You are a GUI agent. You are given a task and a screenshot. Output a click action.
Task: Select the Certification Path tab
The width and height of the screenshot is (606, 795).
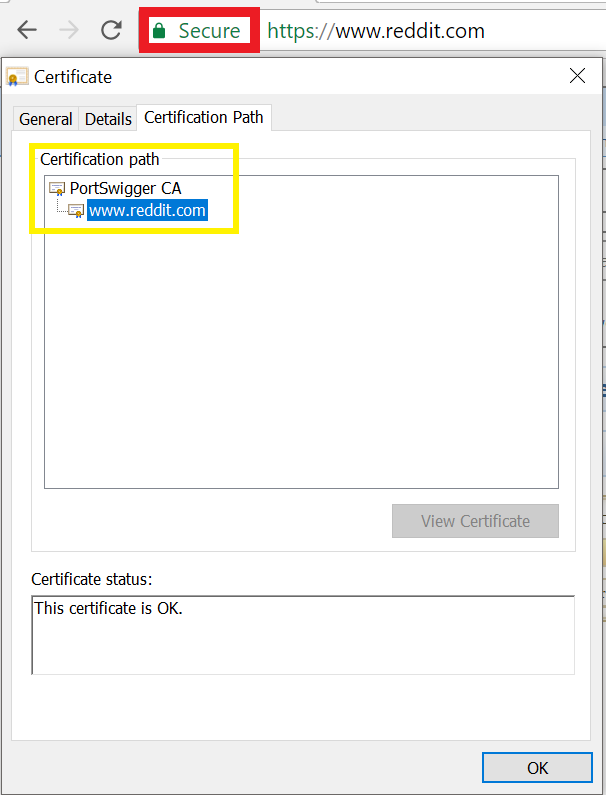tap(204, 118)
